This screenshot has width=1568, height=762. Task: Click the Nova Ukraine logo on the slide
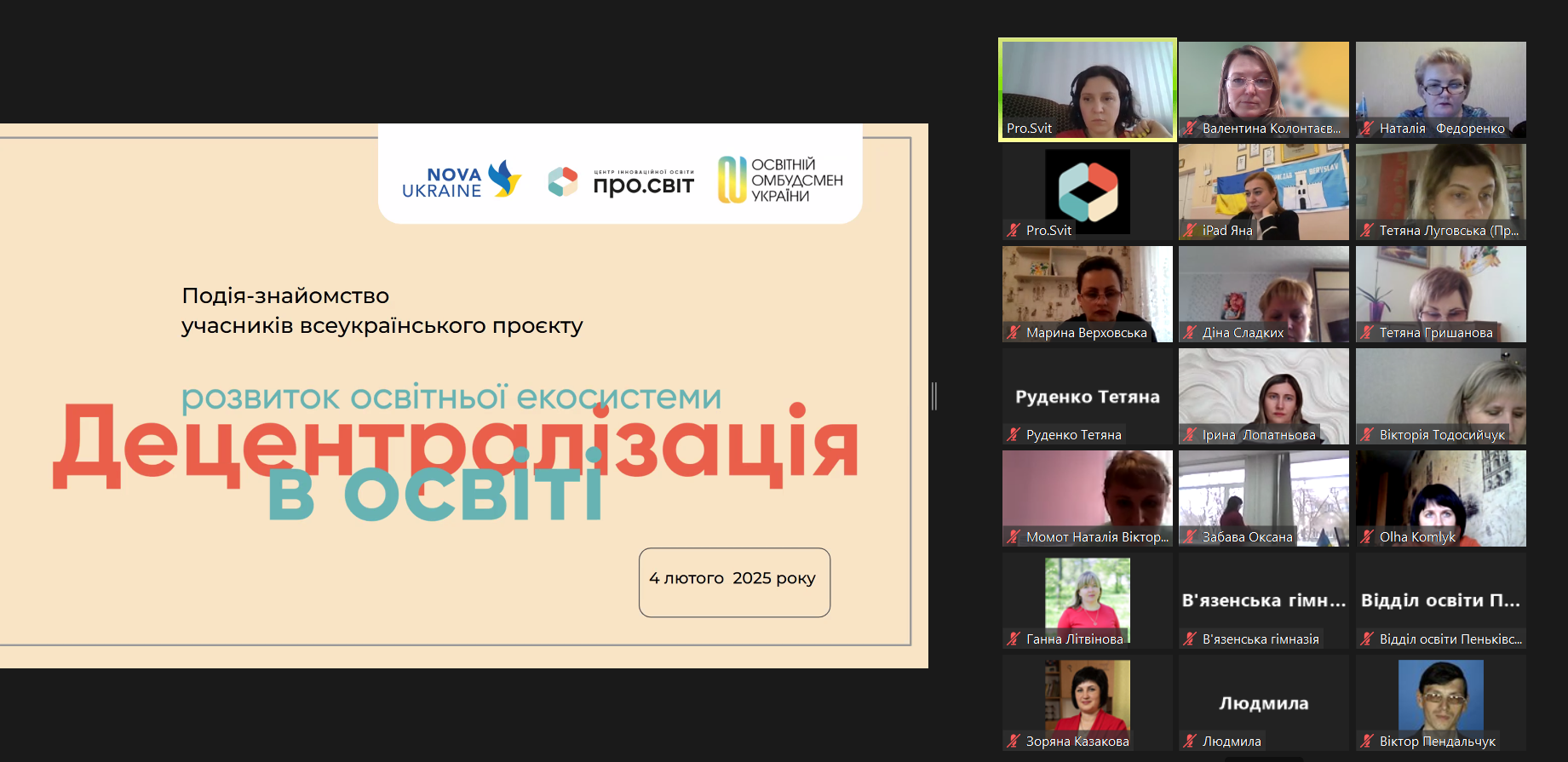coord(461,180)
